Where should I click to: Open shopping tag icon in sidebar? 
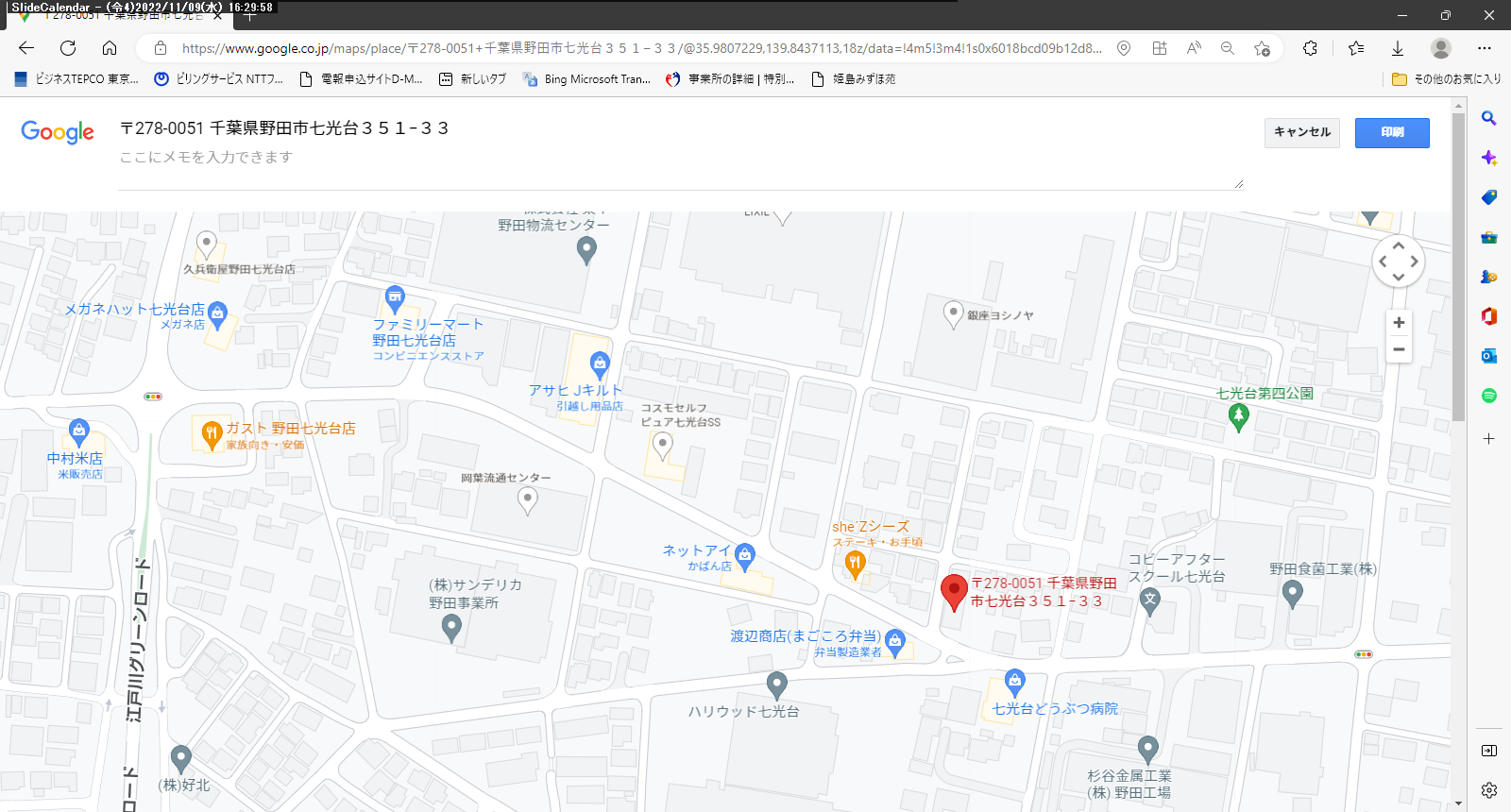point(1489,197)
